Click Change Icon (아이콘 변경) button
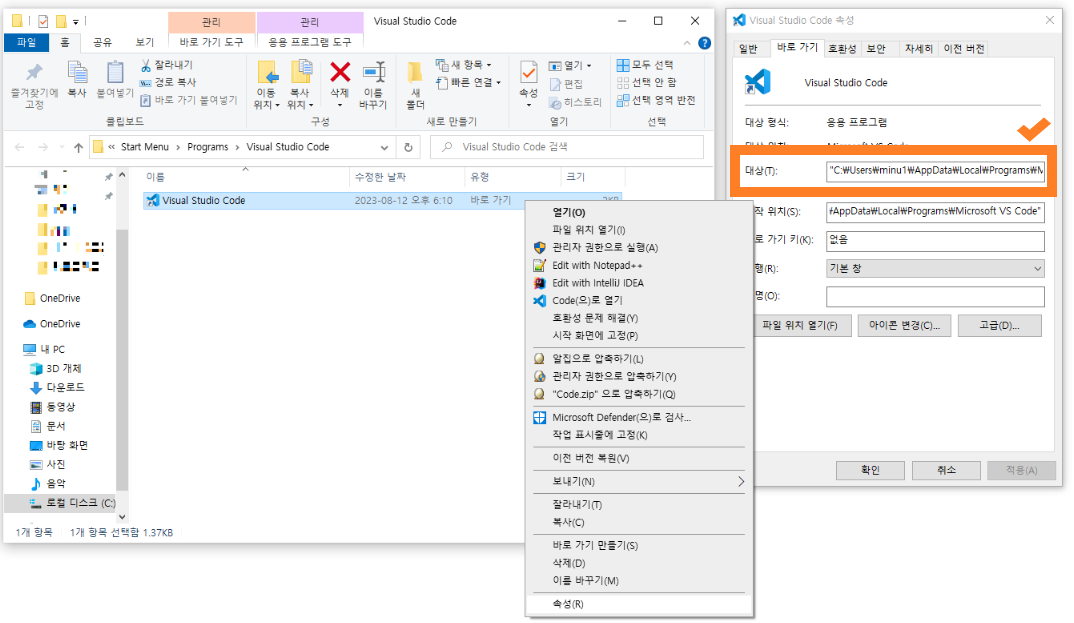This screenshot has width=1074, height=623. click(x=904, y=326)
